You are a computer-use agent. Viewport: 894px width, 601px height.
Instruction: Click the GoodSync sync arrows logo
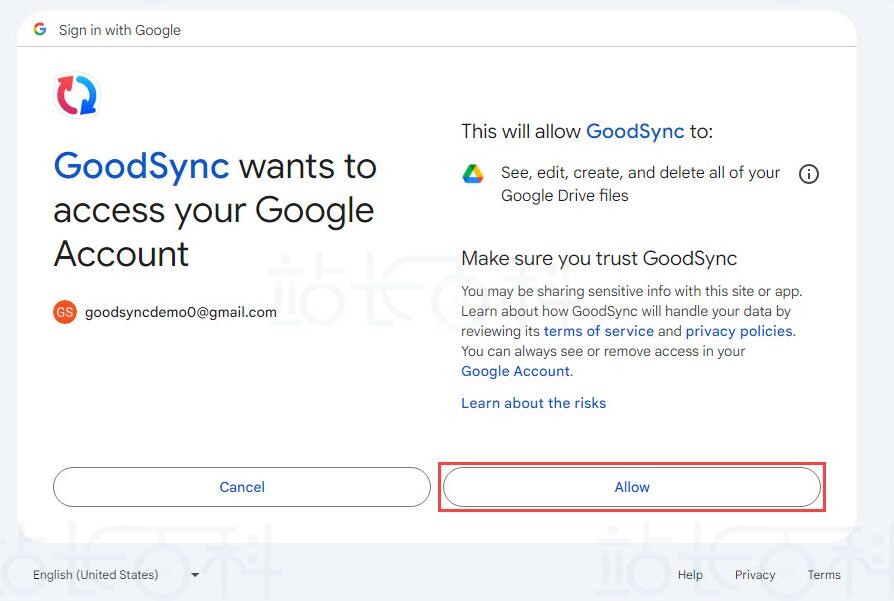(x=77, y=95)
